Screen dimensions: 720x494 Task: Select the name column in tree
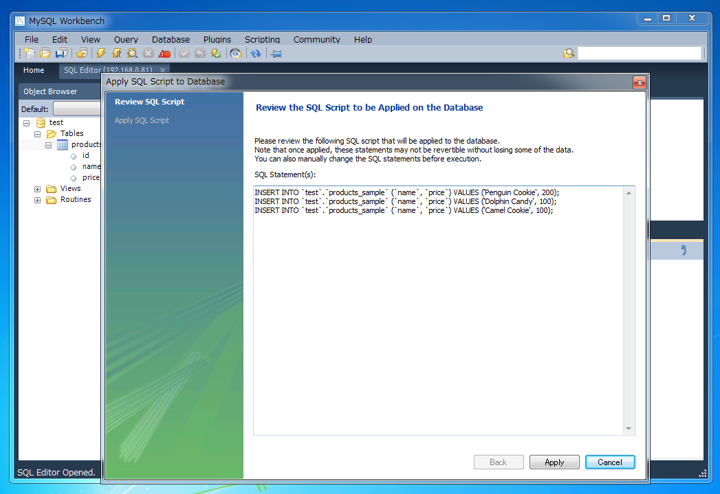(x=91, y=166)
